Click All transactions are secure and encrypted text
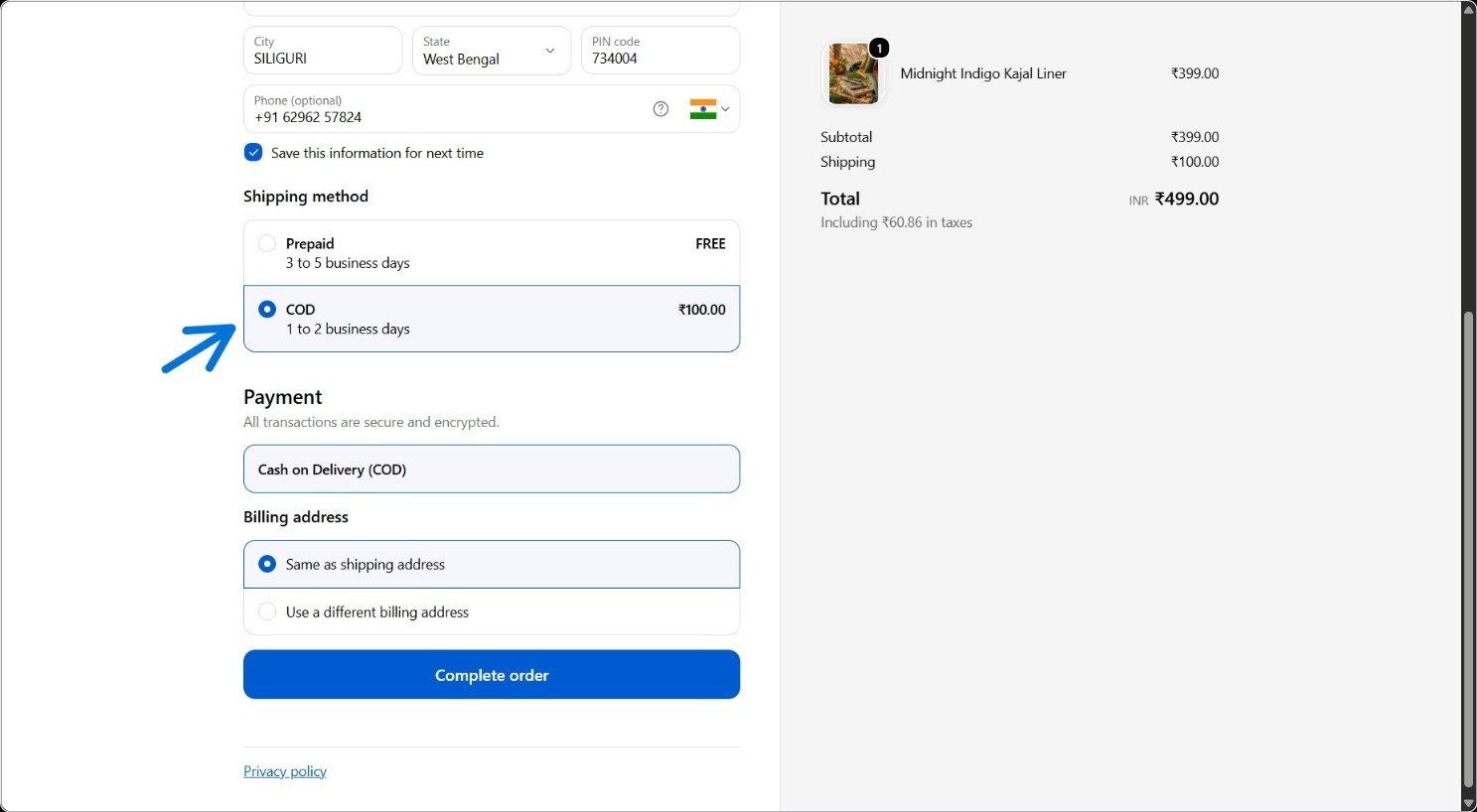This screenshot has height=812, width=1477. tap(371, 422)
